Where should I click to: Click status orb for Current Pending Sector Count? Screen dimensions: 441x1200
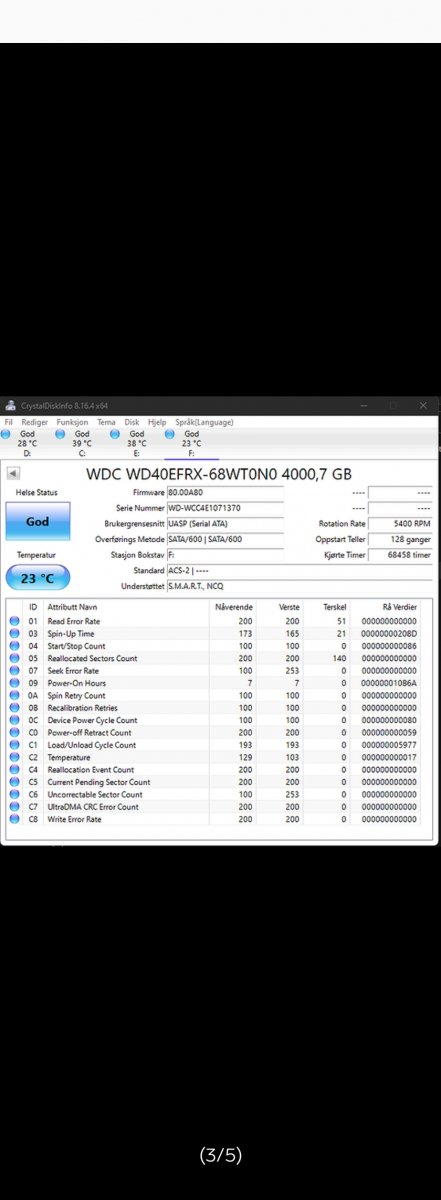(x=15, y=782)
